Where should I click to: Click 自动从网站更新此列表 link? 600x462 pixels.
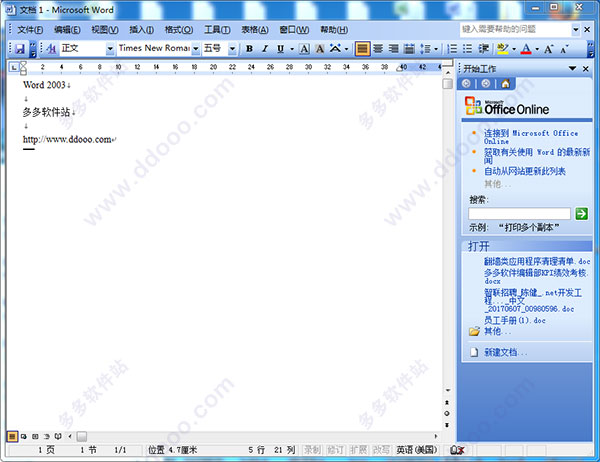[525, 171]
